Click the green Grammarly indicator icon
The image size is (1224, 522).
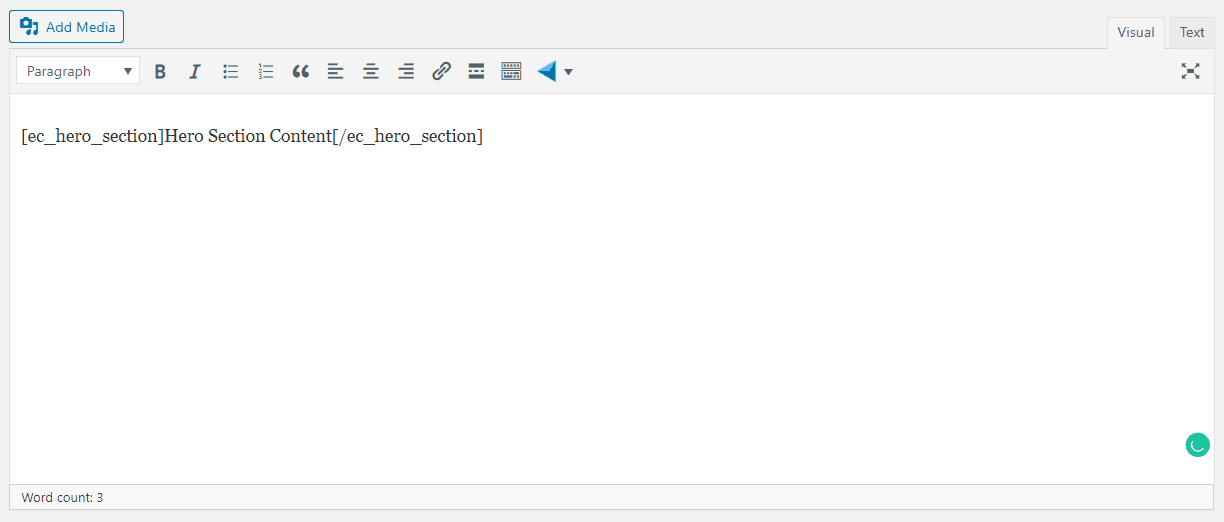coord(1197,445)
